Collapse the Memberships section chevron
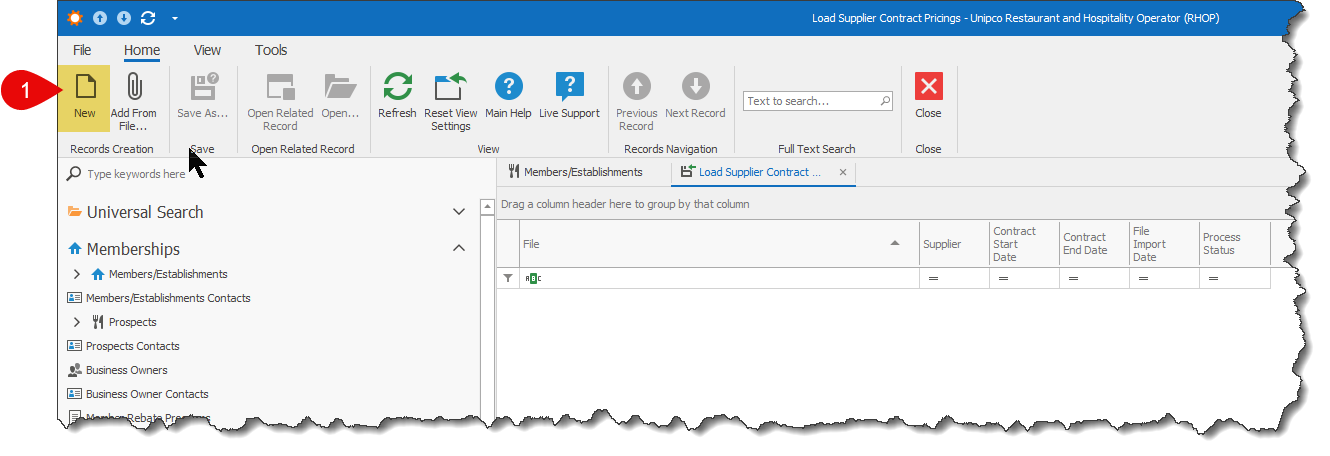This screenshot has height=456, width=1330. 459,248
